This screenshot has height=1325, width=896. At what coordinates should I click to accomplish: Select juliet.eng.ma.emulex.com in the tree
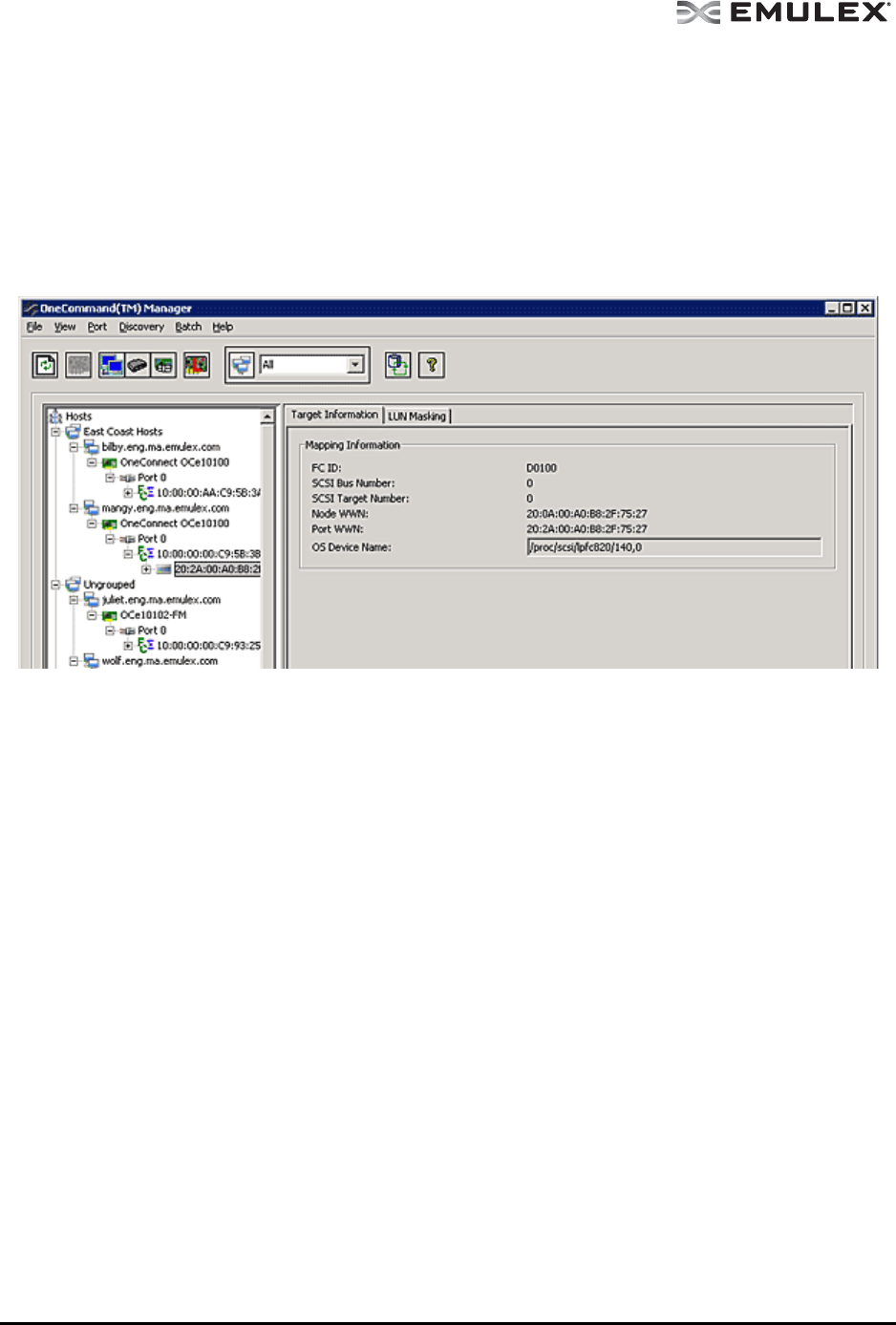(x=161, y=600)
